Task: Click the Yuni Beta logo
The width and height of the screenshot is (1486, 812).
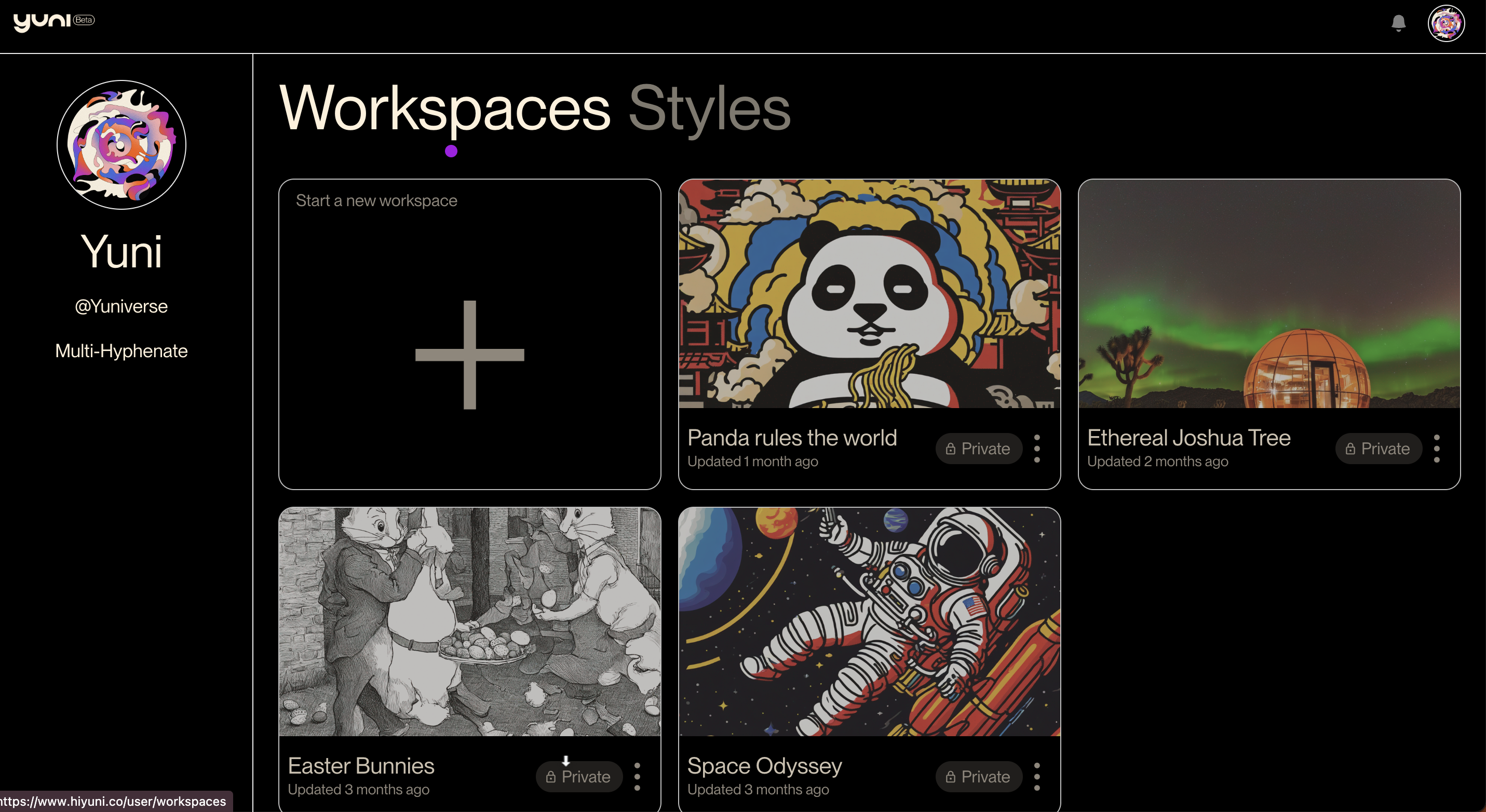Action: [x=53, y=22]
